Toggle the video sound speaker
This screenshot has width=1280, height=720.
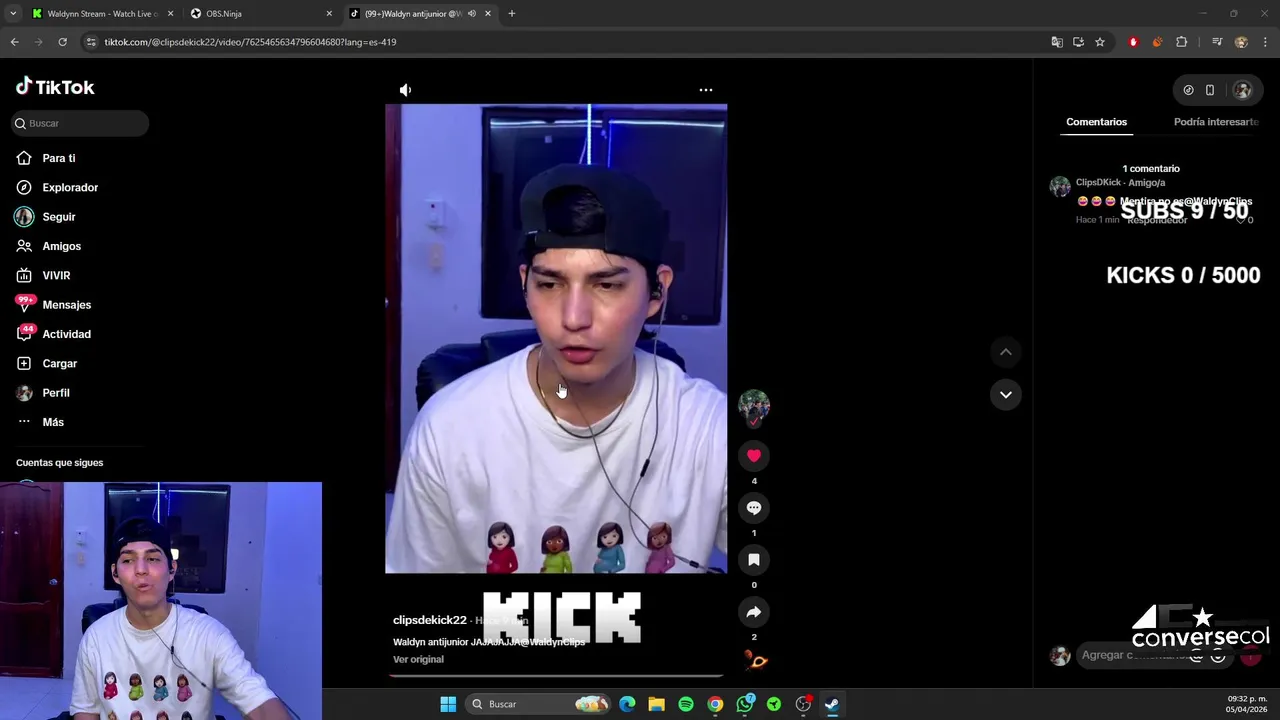click(405, 90)
